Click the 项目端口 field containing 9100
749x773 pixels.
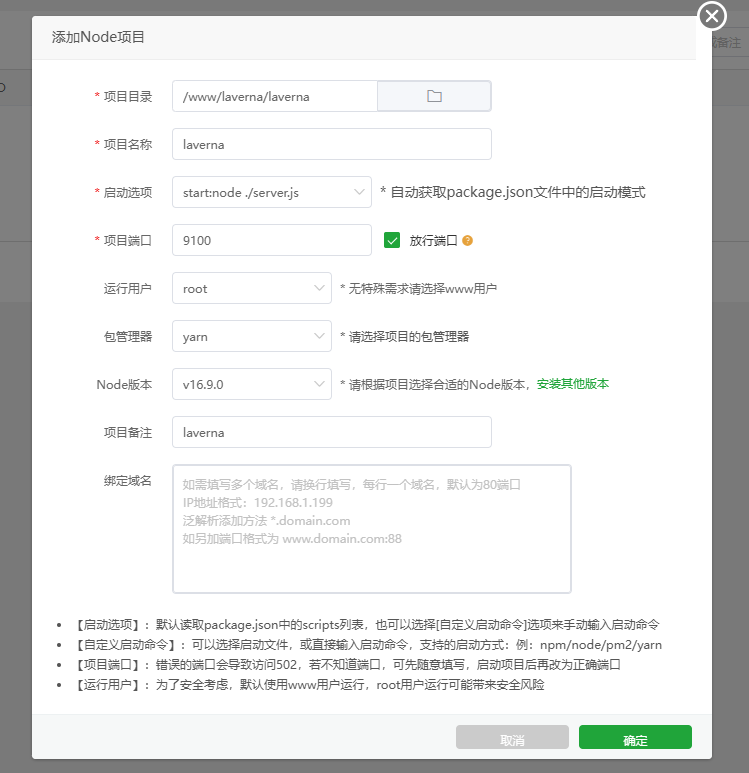272,240
